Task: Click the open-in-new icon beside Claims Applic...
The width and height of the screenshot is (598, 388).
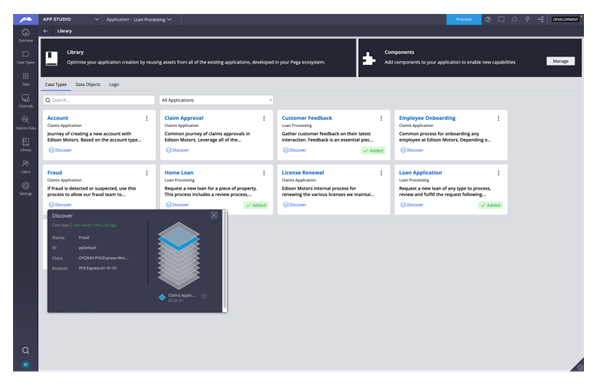Action: [204, 296]
